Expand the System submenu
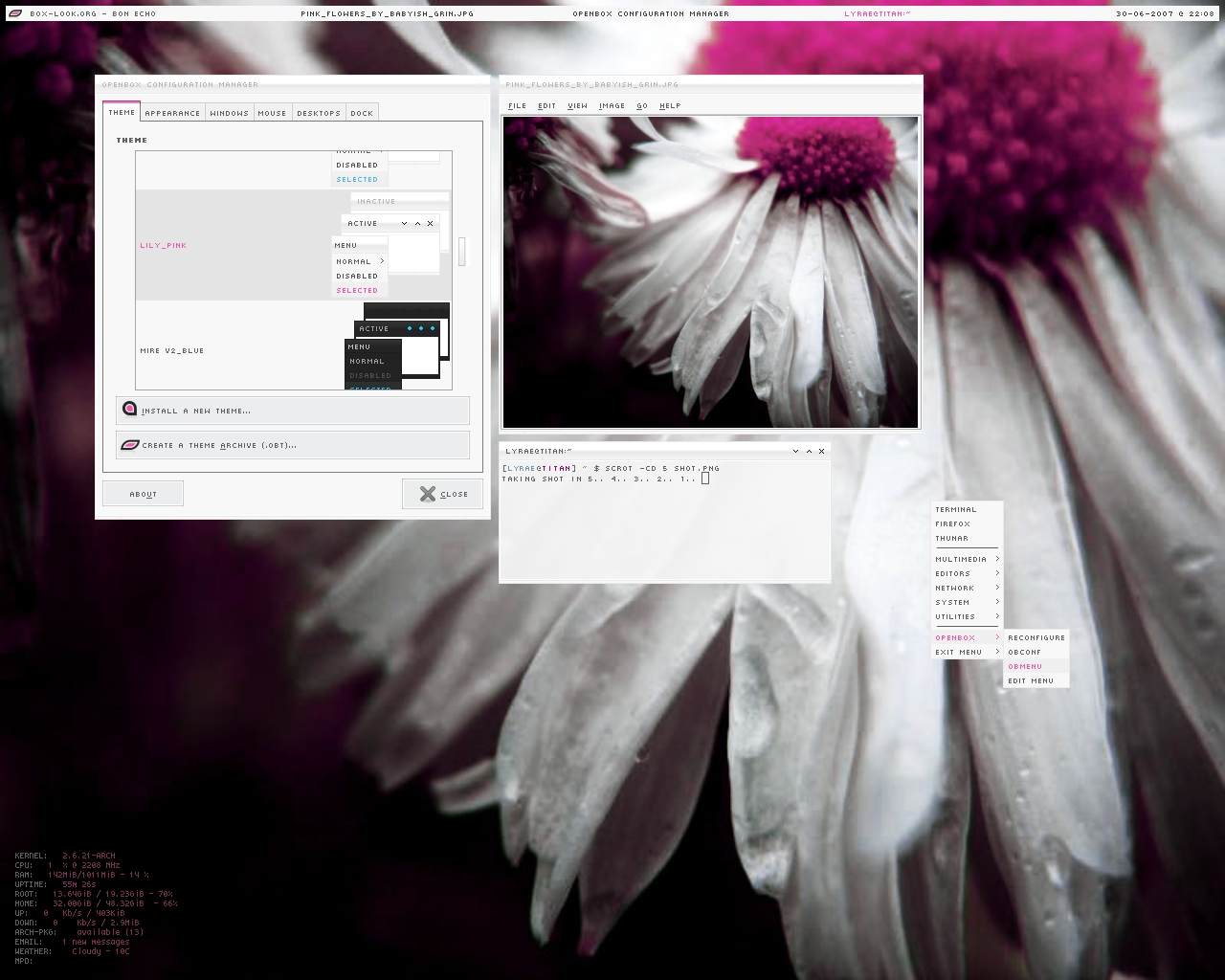1225x980 pixels. (967, 603)
